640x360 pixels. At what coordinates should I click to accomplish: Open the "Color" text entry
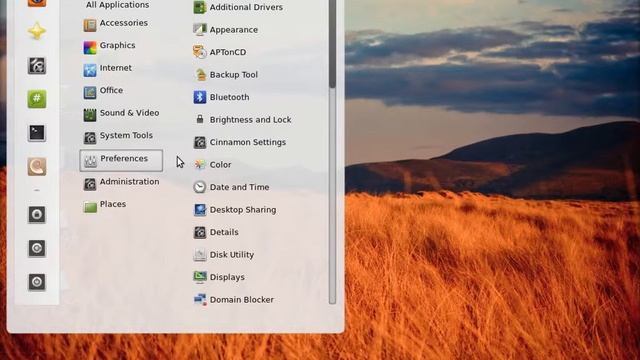[220, 164]
